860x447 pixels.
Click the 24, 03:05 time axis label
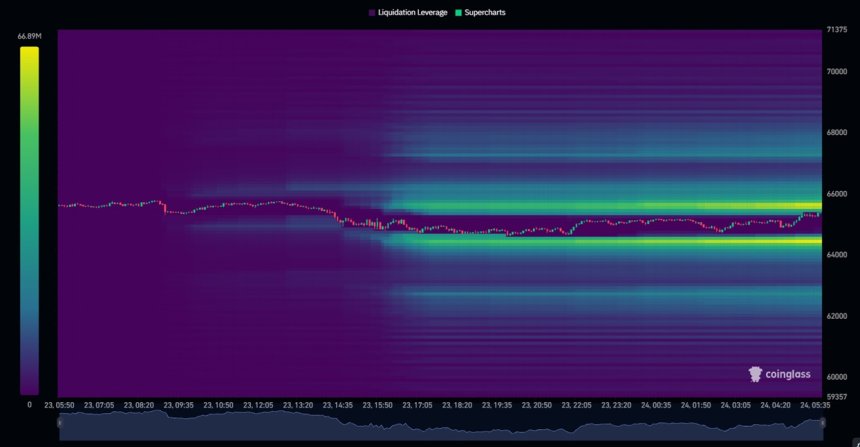735,405
